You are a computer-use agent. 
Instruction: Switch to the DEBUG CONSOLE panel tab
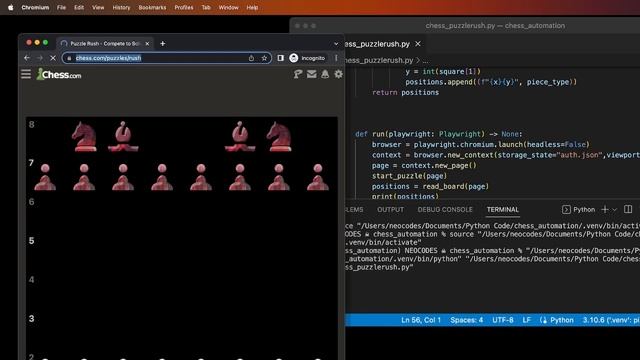pos(445,209)
